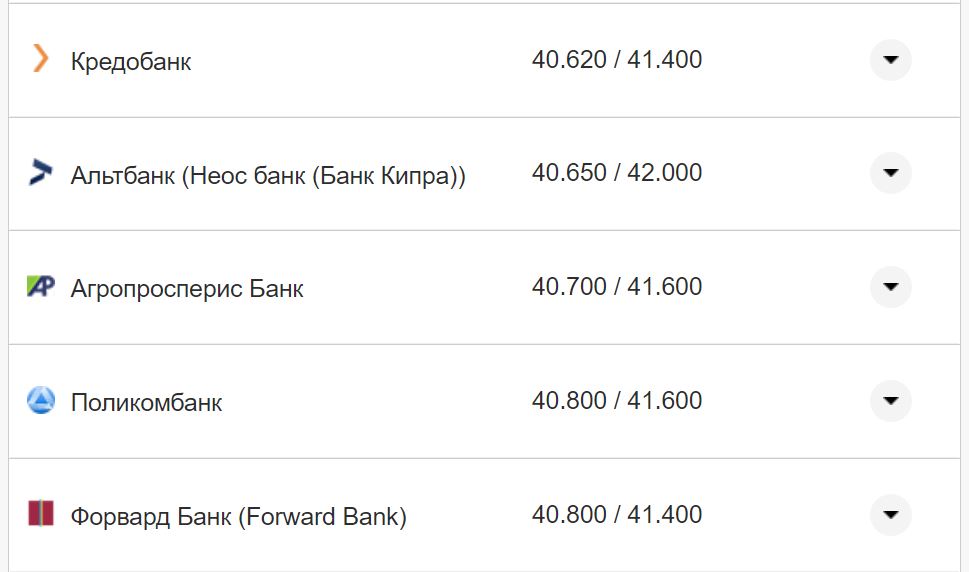The height and width of the screenshot is (572, 969).
Task: Open the Кредобанк bank name link
Action: 131,62
